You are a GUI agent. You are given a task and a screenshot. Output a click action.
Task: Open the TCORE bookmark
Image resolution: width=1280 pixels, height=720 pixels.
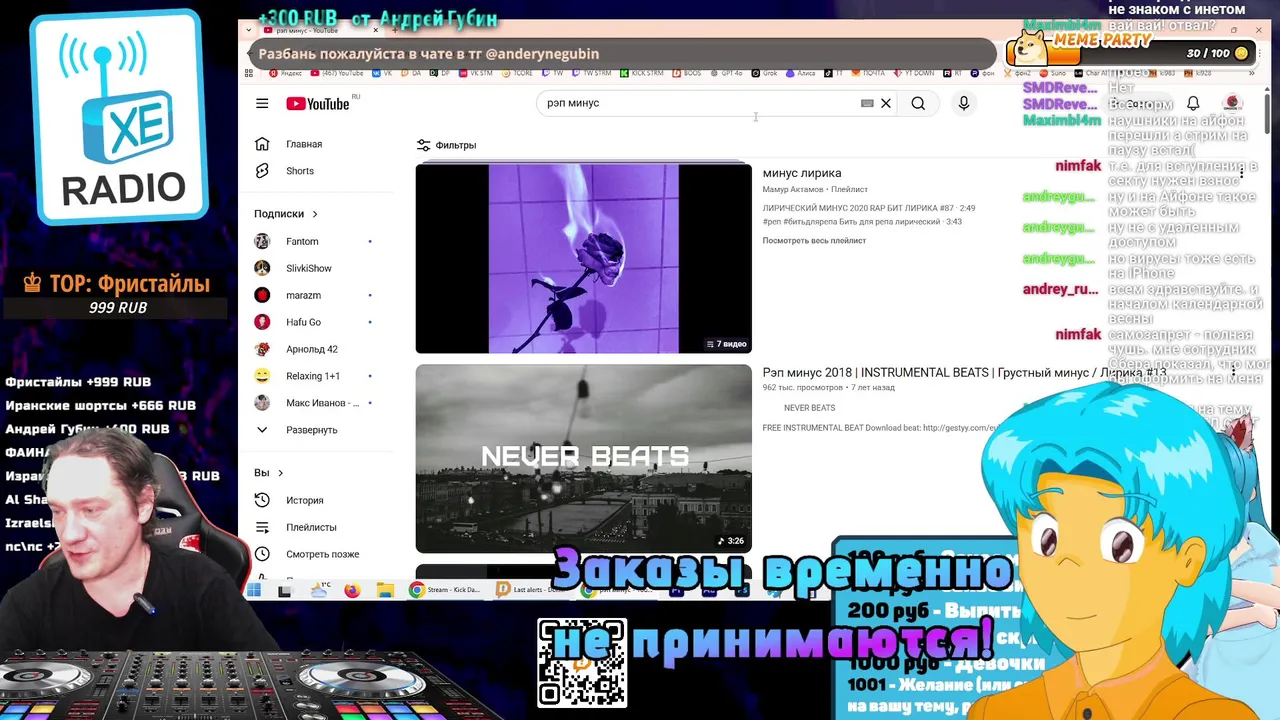coord(518,73)
